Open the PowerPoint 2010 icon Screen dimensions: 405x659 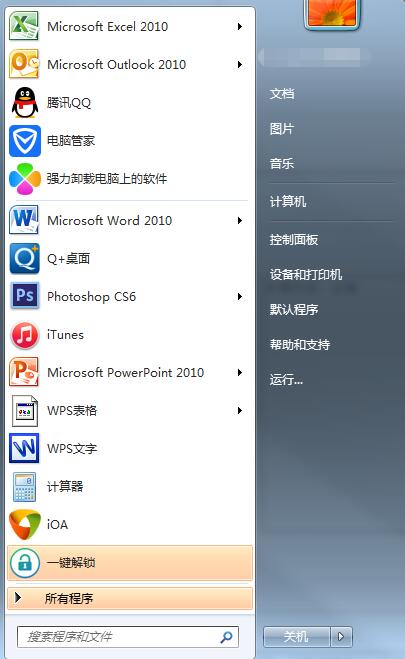click(x=24, y=372)
